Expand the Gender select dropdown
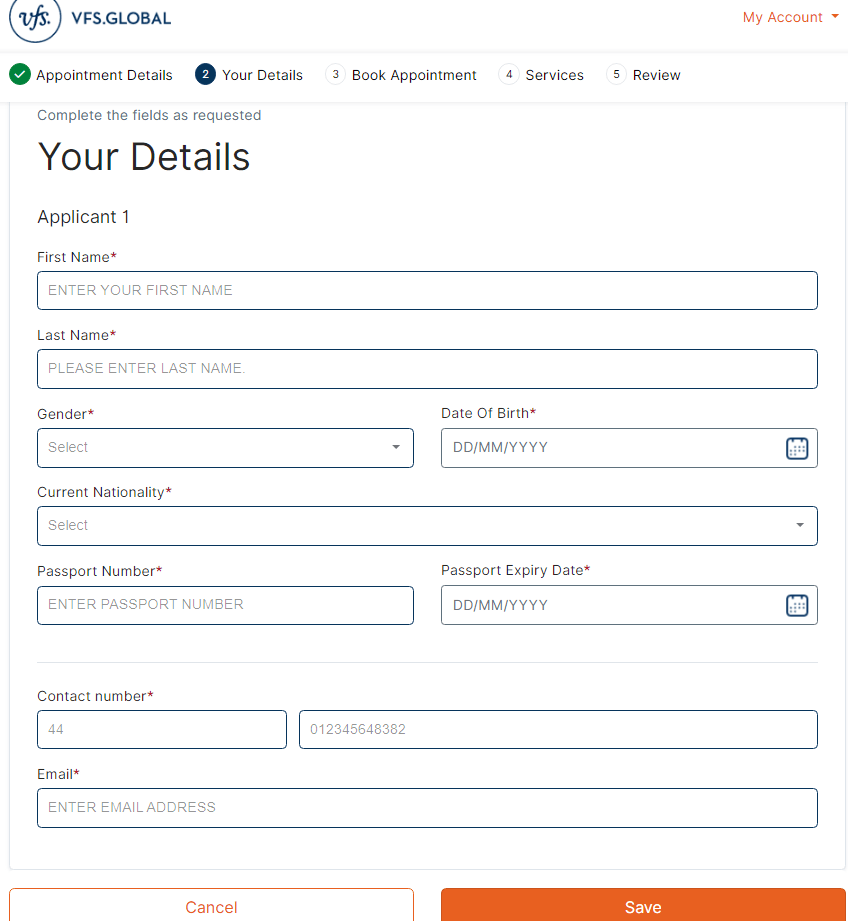 click(225, 448)
